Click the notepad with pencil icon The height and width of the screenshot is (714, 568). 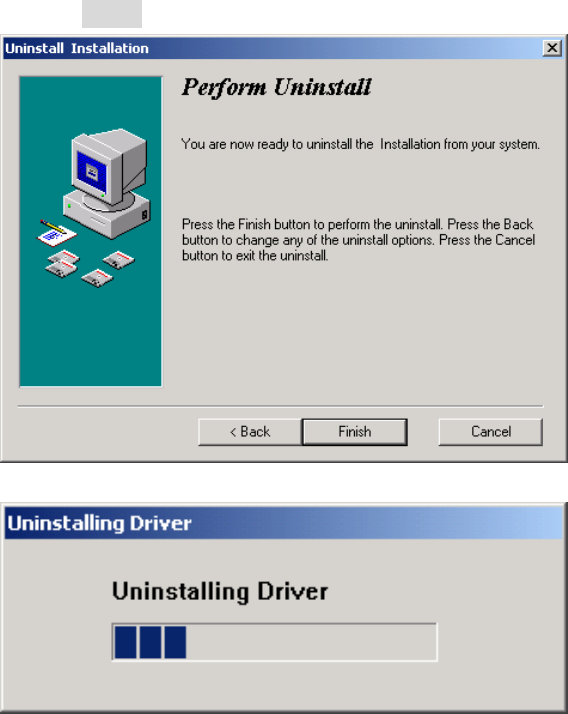pos(56,233)
